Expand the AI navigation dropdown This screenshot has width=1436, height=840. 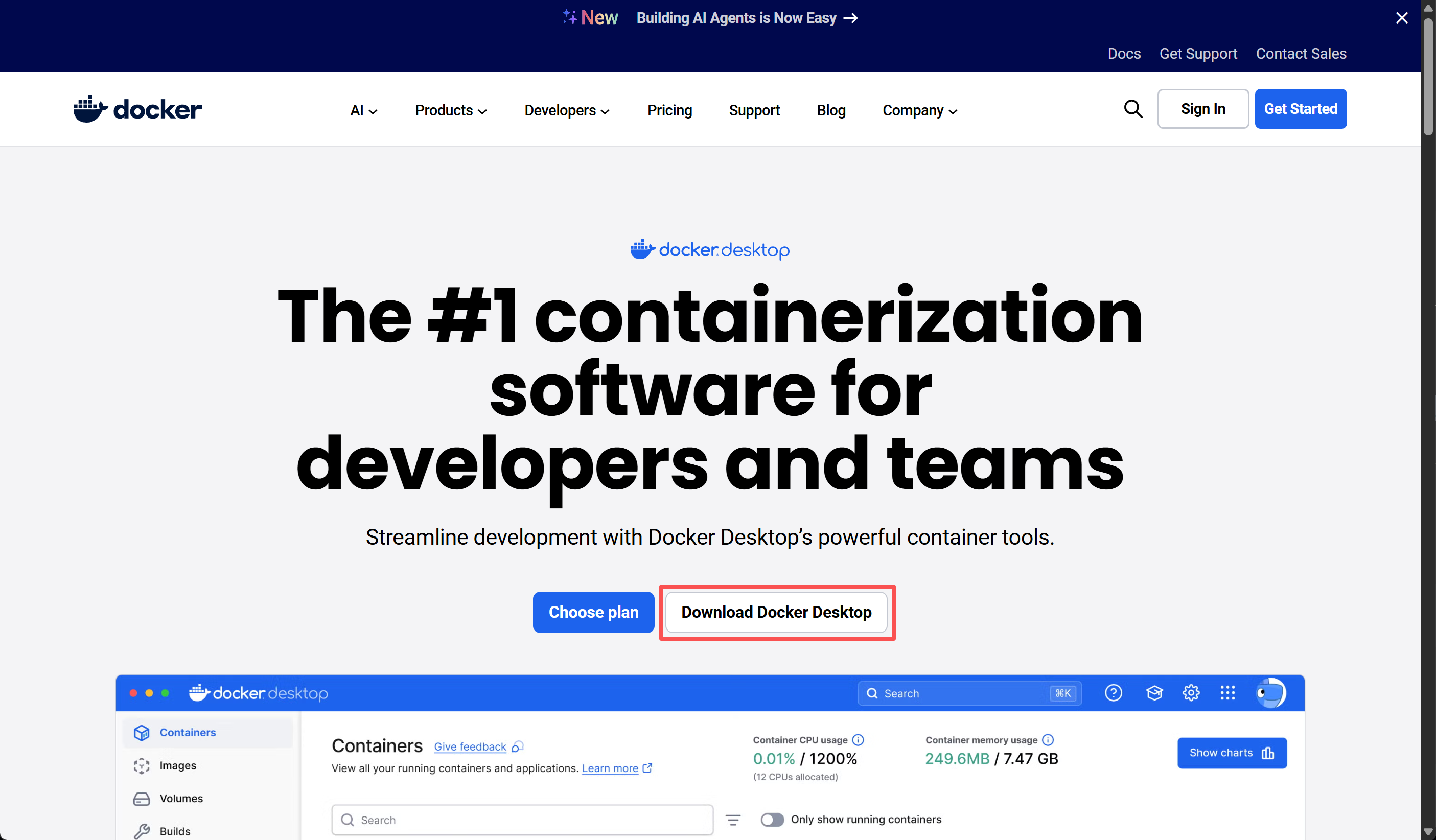363,110
